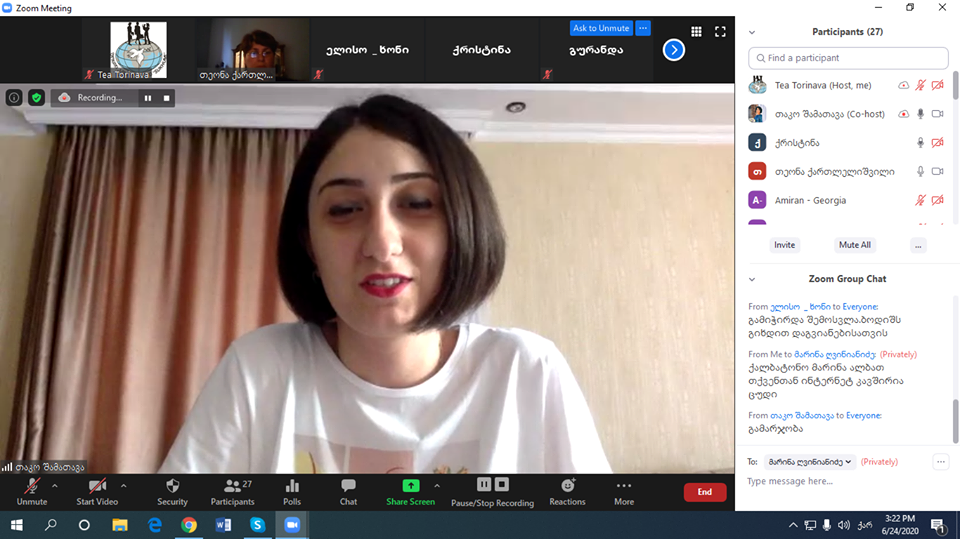The height and width of the screenshot is (539, 960).
Task: Open Skype from the taskbar
Action: click(257, 525)
